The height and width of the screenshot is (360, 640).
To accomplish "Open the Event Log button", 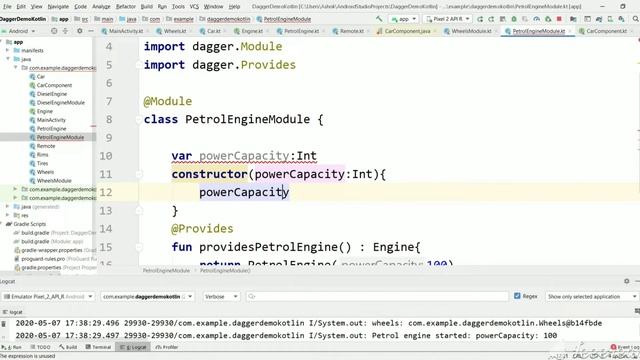I will click(x=625, y=347).
